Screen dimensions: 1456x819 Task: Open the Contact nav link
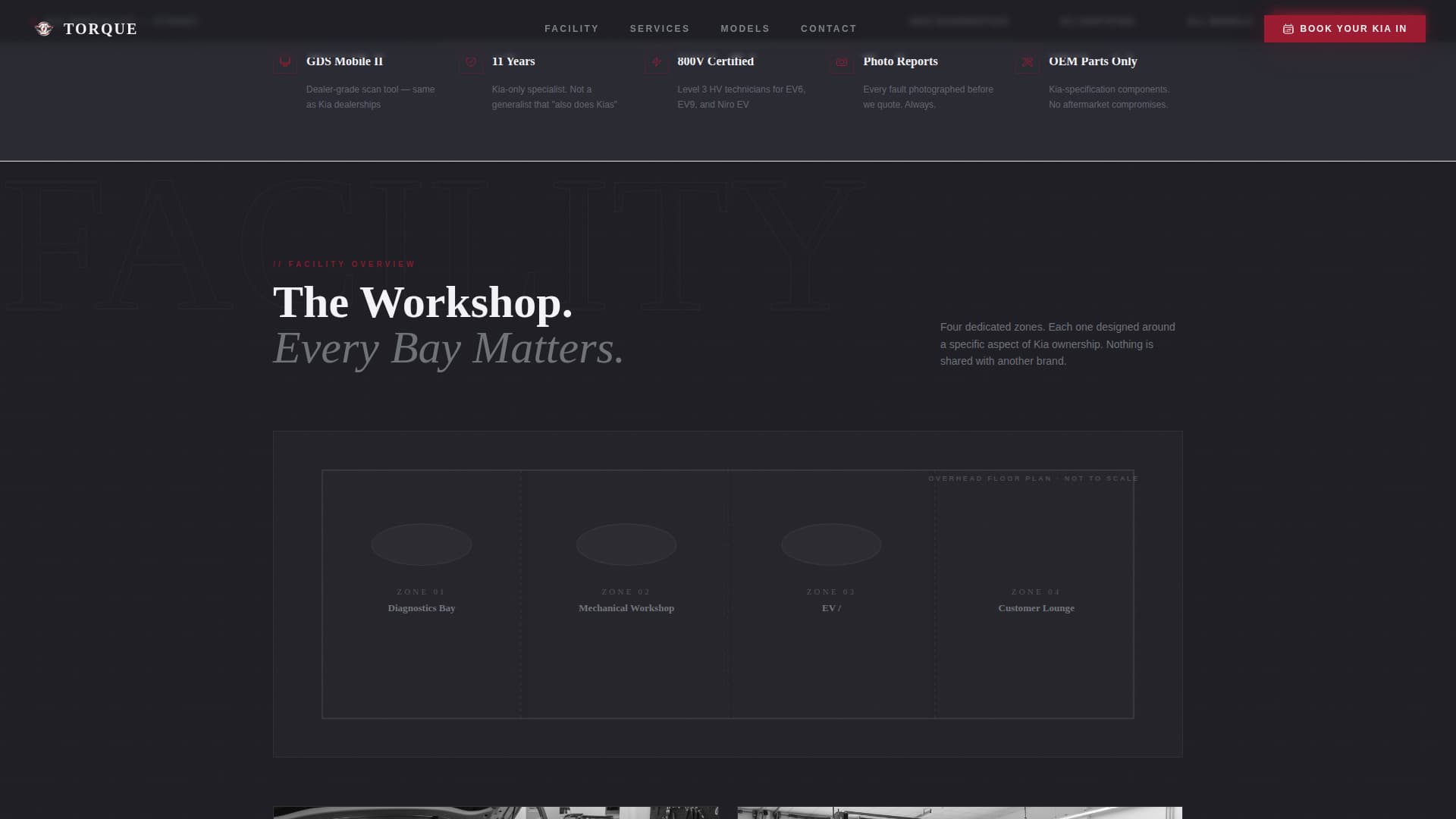(828, 29)
